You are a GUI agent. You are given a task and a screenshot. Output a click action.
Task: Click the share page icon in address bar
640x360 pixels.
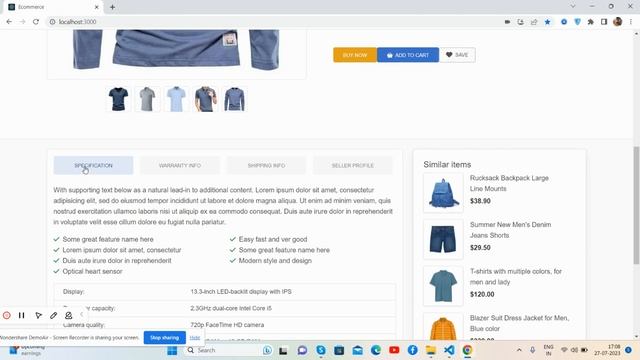[534, 22]
